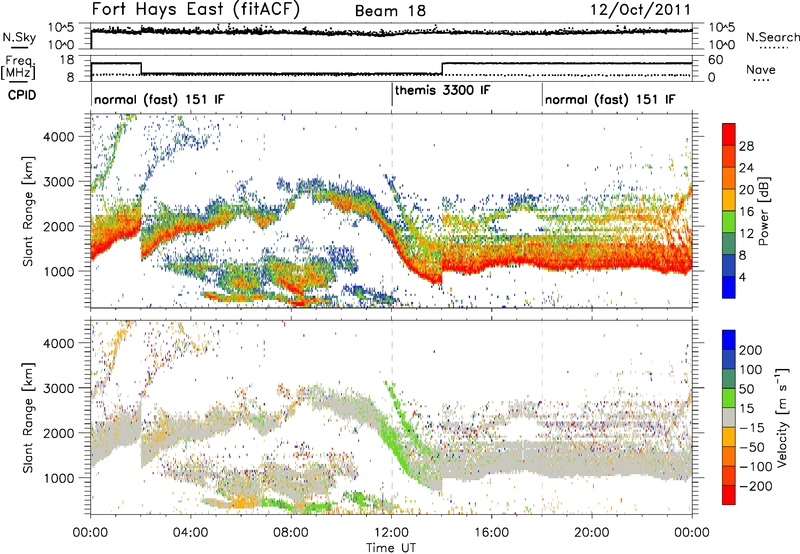Click the '16:00' time axis tick label
This screenshot has width=800, height=554.
(491, 533)
